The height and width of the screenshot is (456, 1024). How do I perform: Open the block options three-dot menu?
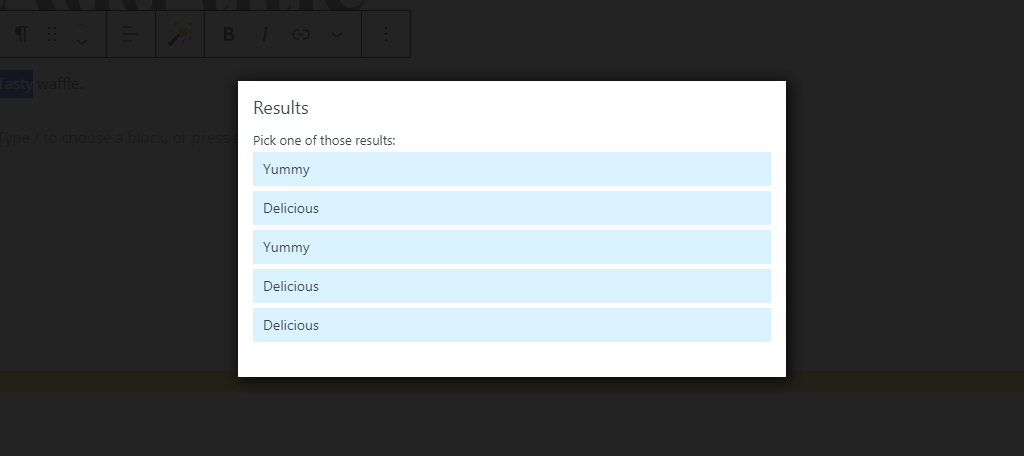pos(386,34)
